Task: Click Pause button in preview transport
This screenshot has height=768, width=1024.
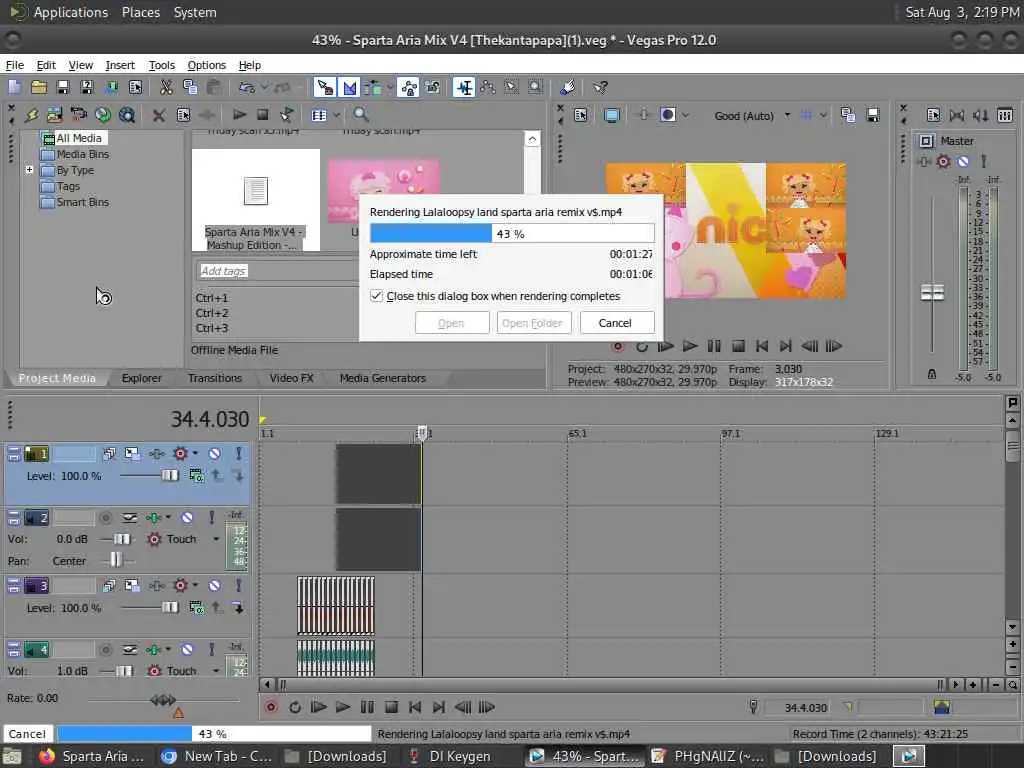Action: [x=714, y=346]
